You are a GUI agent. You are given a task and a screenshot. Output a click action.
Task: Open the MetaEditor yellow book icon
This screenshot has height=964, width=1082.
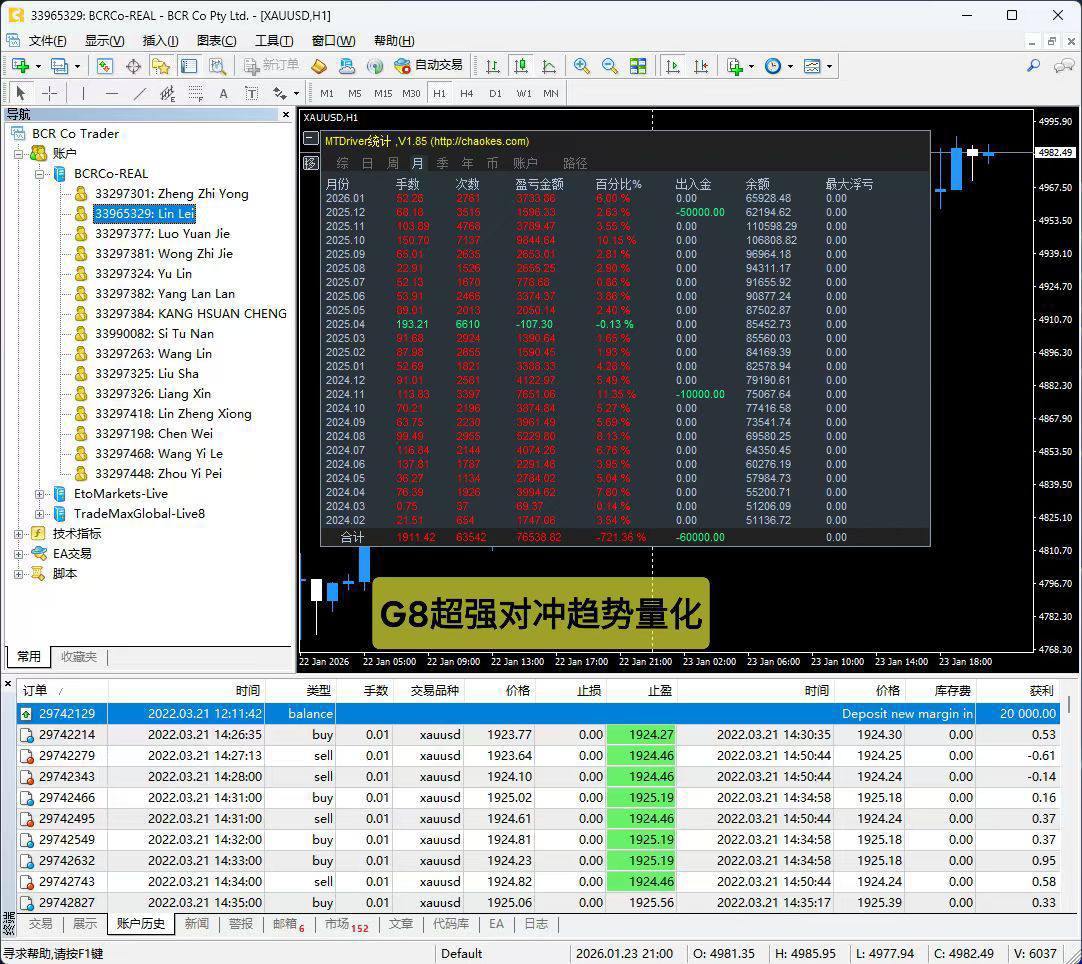[x=319, y=66]
